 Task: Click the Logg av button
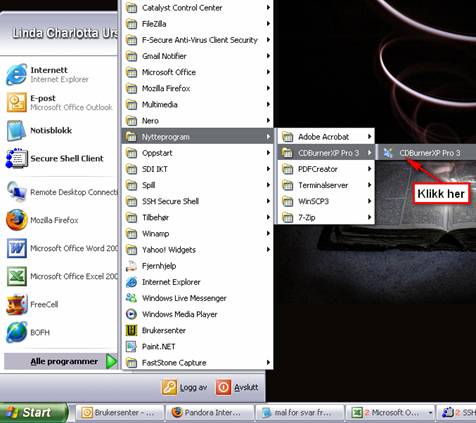pyautogui.click(x=185, y=387)
